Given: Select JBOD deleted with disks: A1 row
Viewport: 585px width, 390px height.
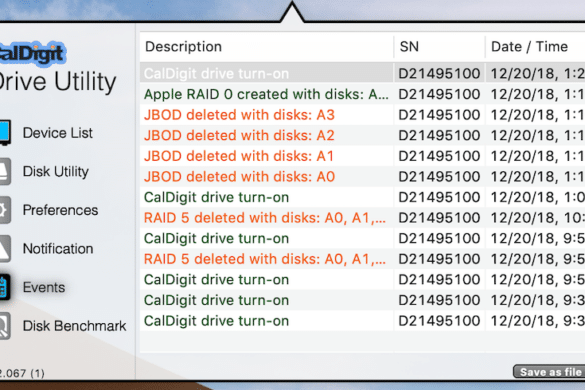Looking at the screenshot, I should point(362,156).
